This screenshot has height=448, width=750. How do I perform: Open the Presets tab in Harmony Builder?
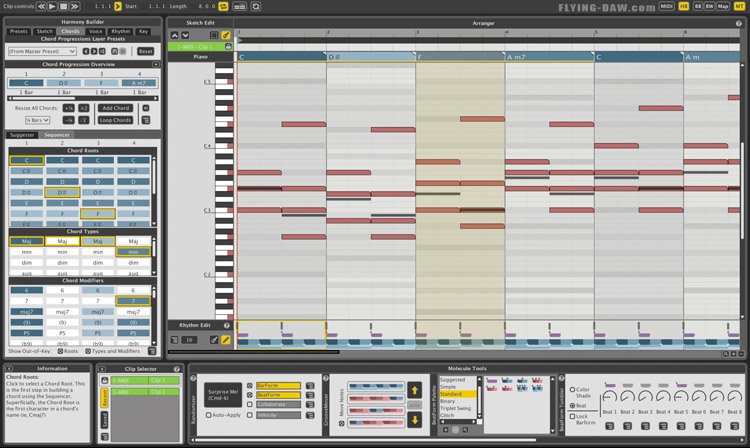click(x=19, y=31)
